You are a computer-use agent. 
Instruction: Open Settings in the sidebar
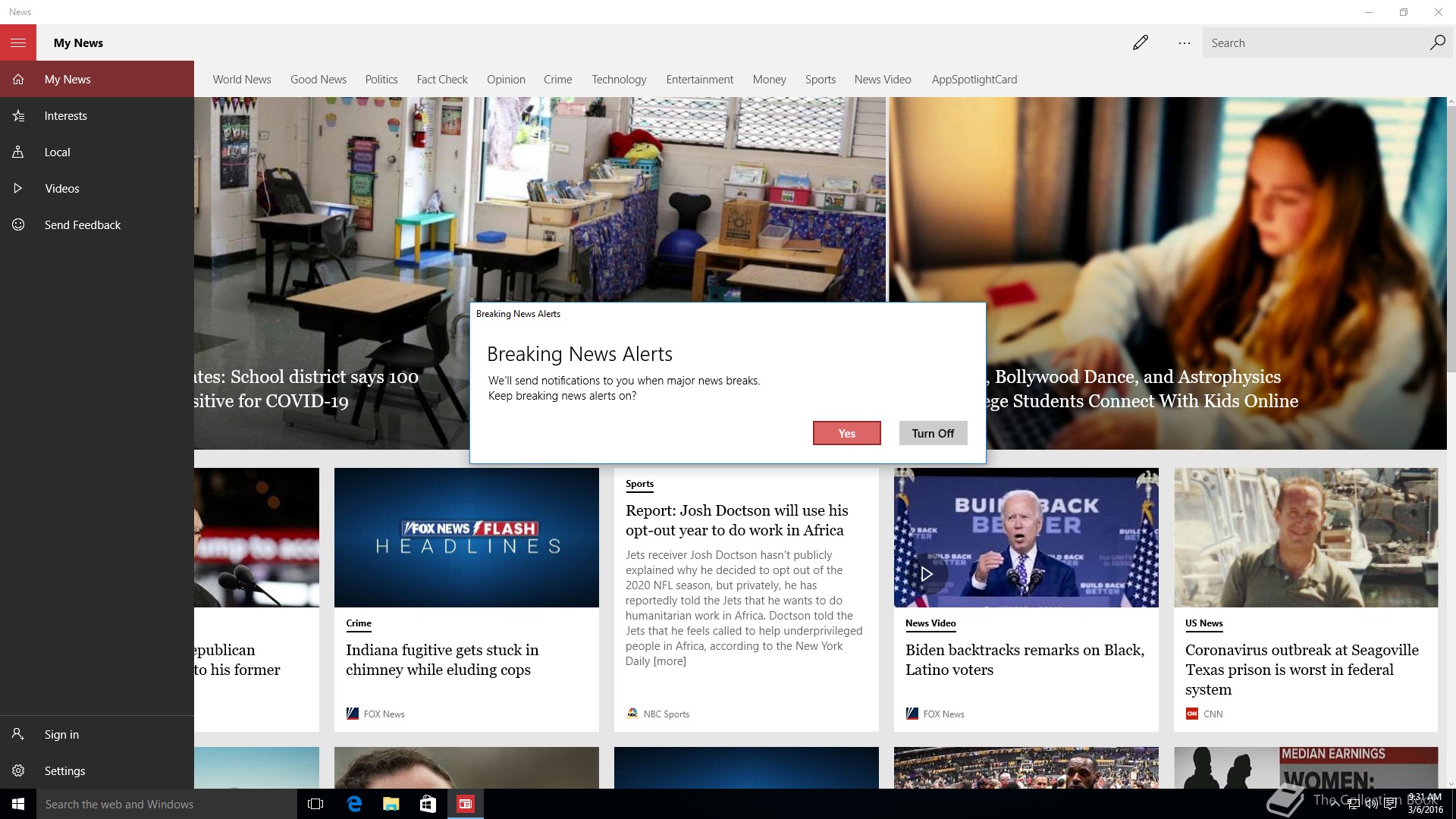[x=97, y=770]
